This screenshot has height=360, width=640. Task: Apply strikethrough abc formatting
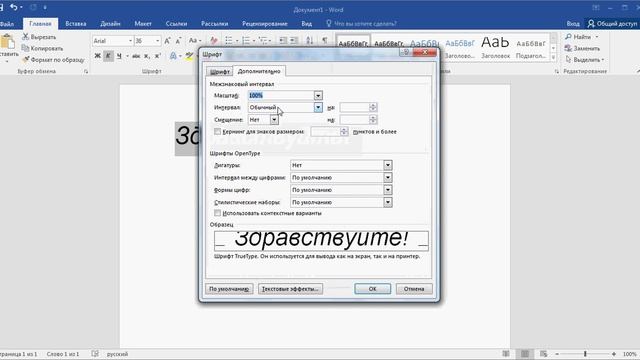(136, 56)
